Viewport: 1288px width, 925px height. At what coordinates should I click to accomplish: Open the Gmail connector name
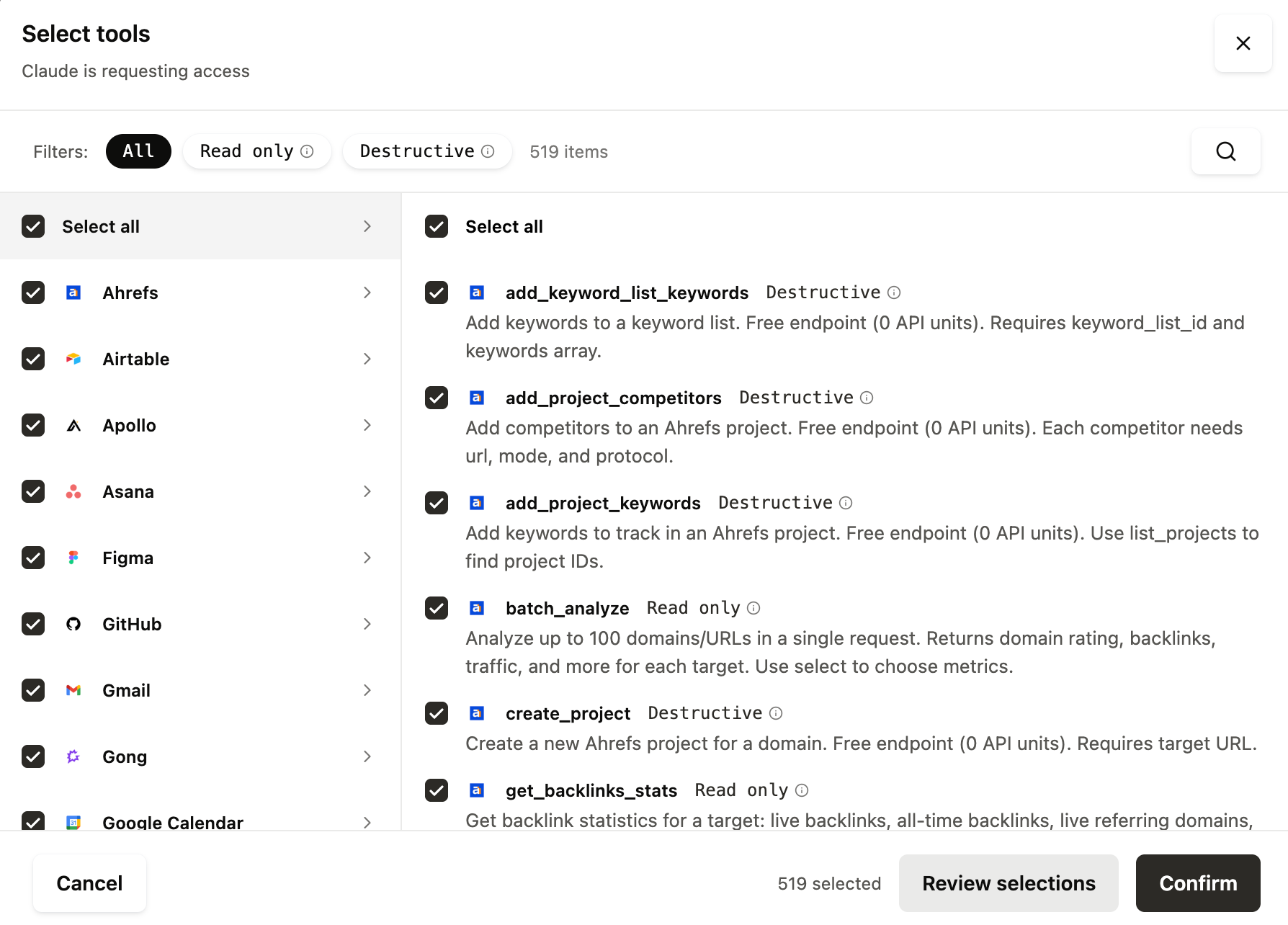tap(127, 690)
